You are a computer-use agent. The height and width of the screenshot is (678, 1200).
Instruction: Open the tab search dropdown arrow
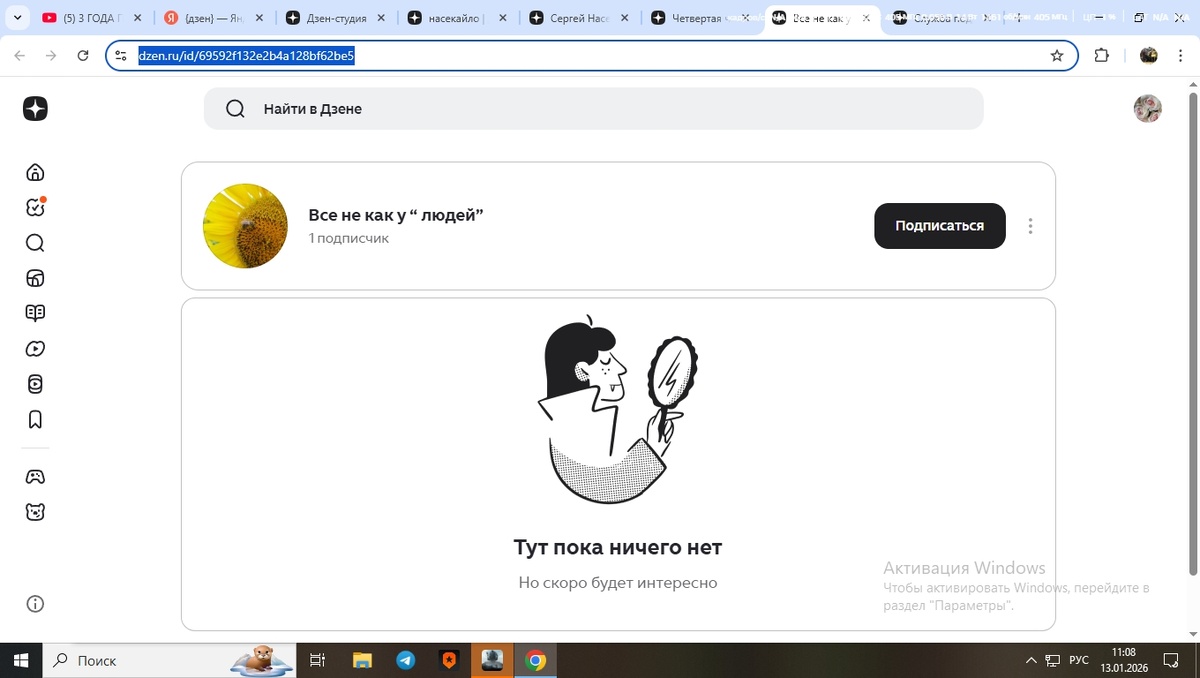17,18
